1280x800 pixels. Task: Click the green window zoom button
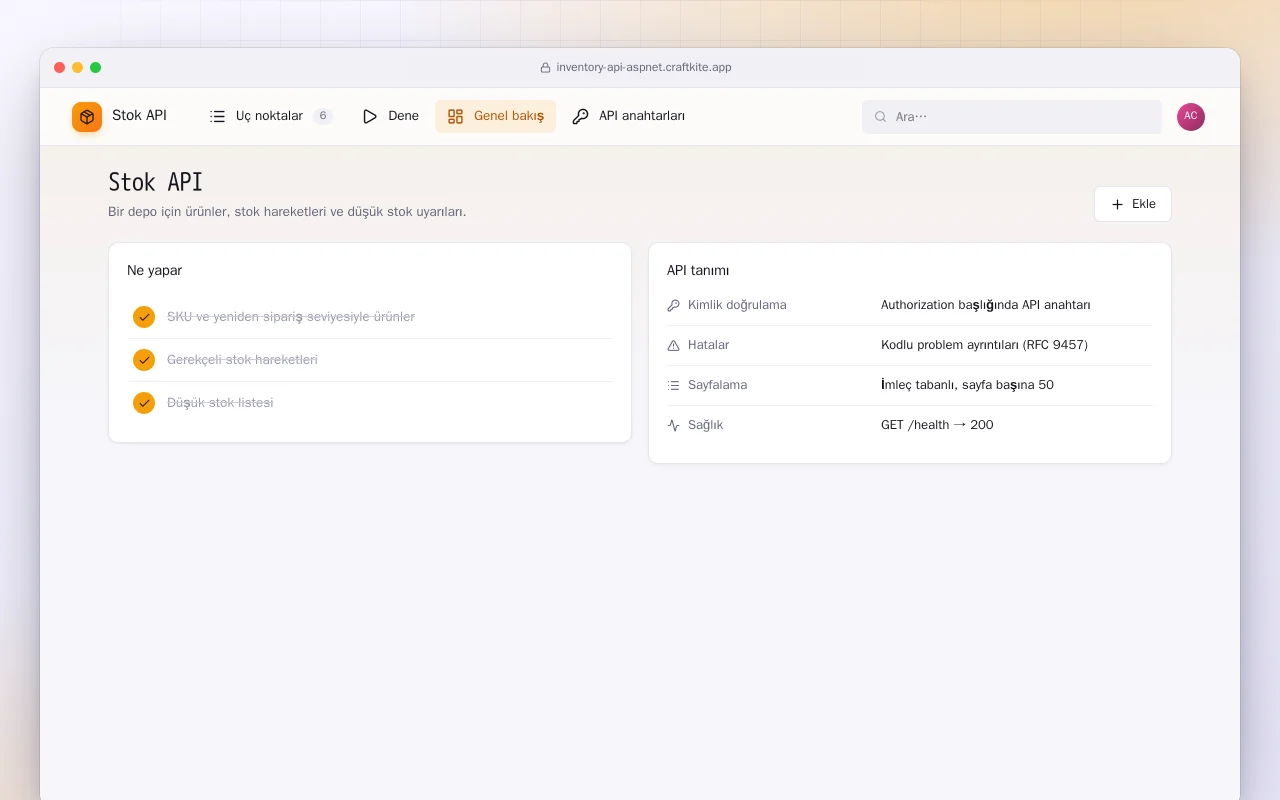[x=96, y=68]
